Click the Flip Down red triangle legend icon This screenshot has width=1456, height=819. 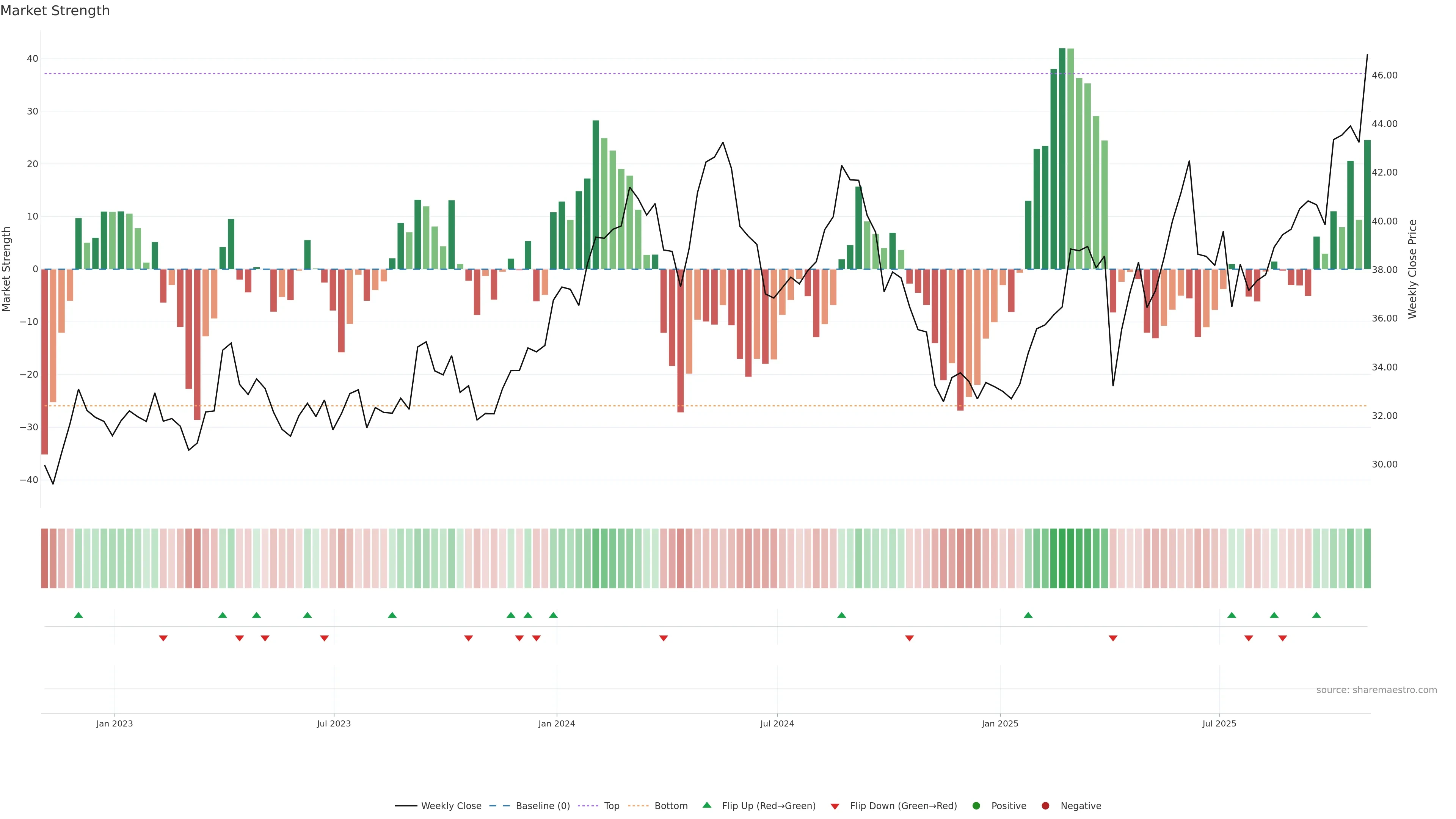(x=835, y=806)
